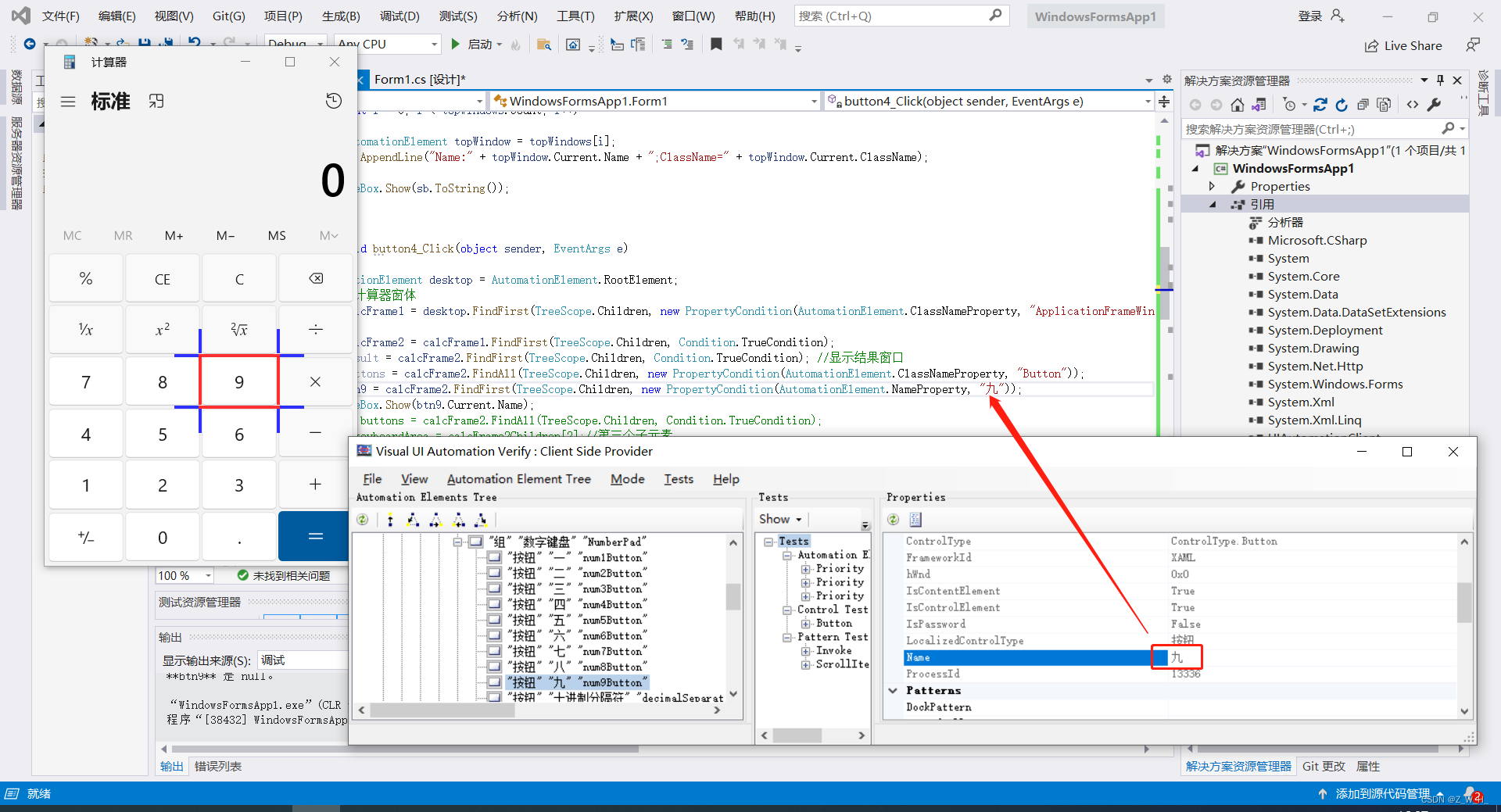The width and height of the screenshot is (1501, 812).
Task: Click the Calculator equals key
Action: coord(316,536)
